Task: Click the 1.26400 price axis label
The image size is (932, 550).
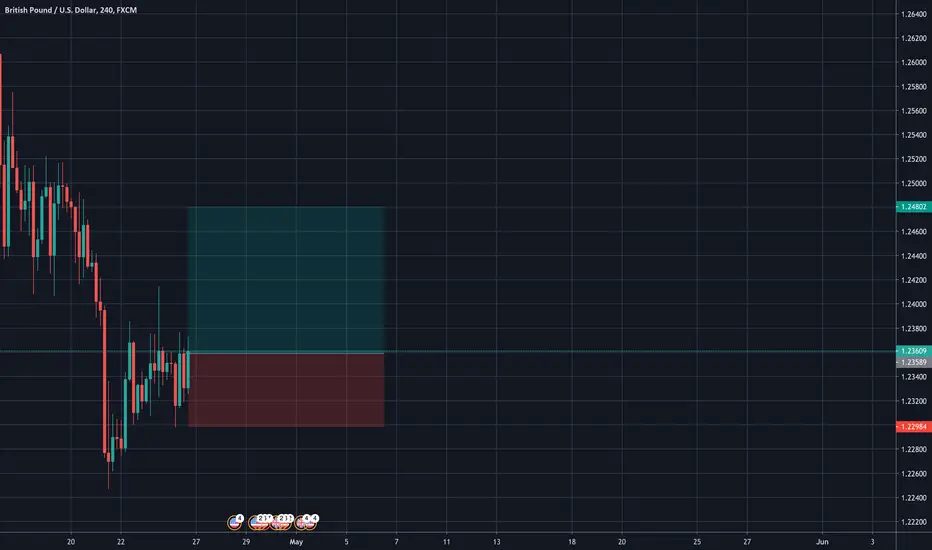Action: point(914,14)
